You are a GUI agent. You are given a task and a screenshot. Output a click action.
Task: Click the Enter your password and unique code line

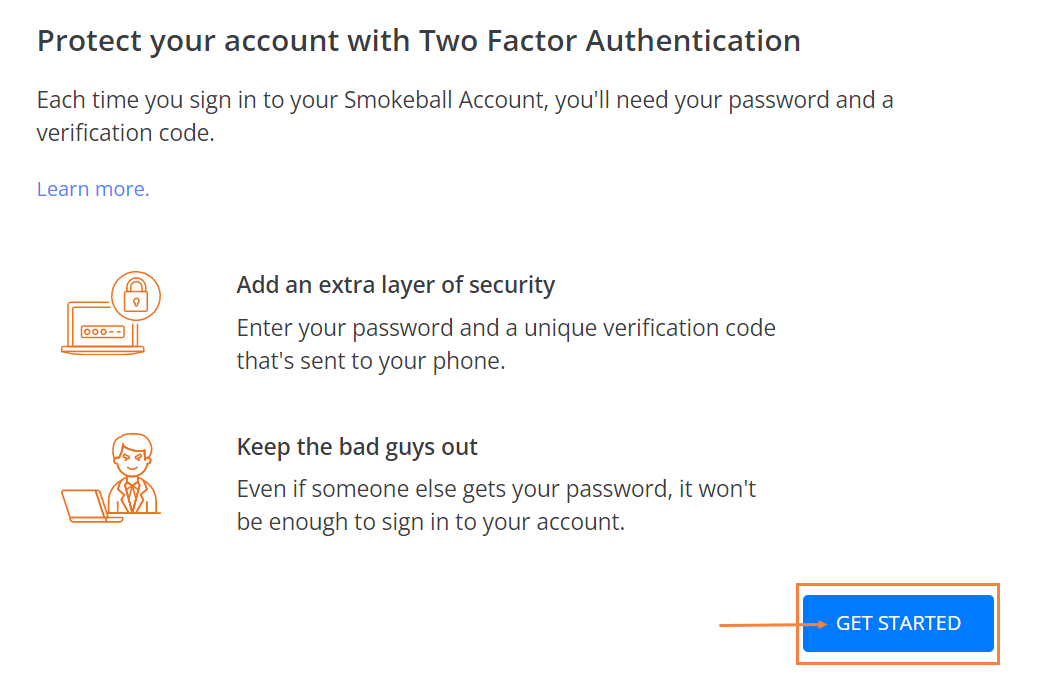[x=506, y=328]
